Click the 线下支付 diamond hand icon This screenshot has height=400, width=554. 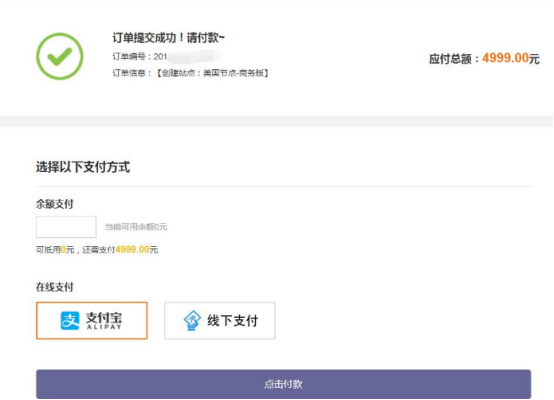click(193, 320)
